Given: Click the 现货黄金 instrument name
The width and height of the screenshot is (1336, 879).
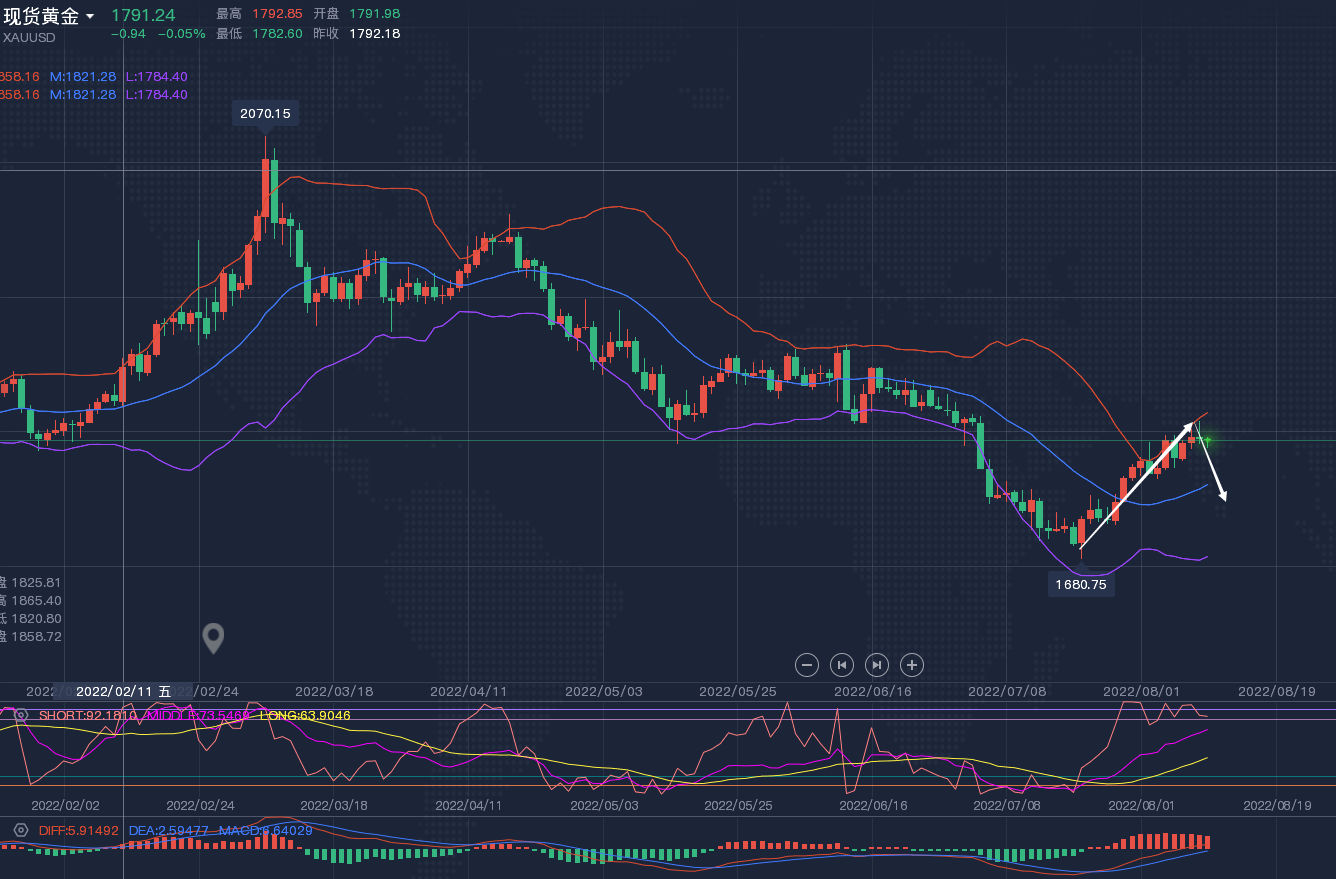Looking at the screenshot, I should tap(40, 16).
